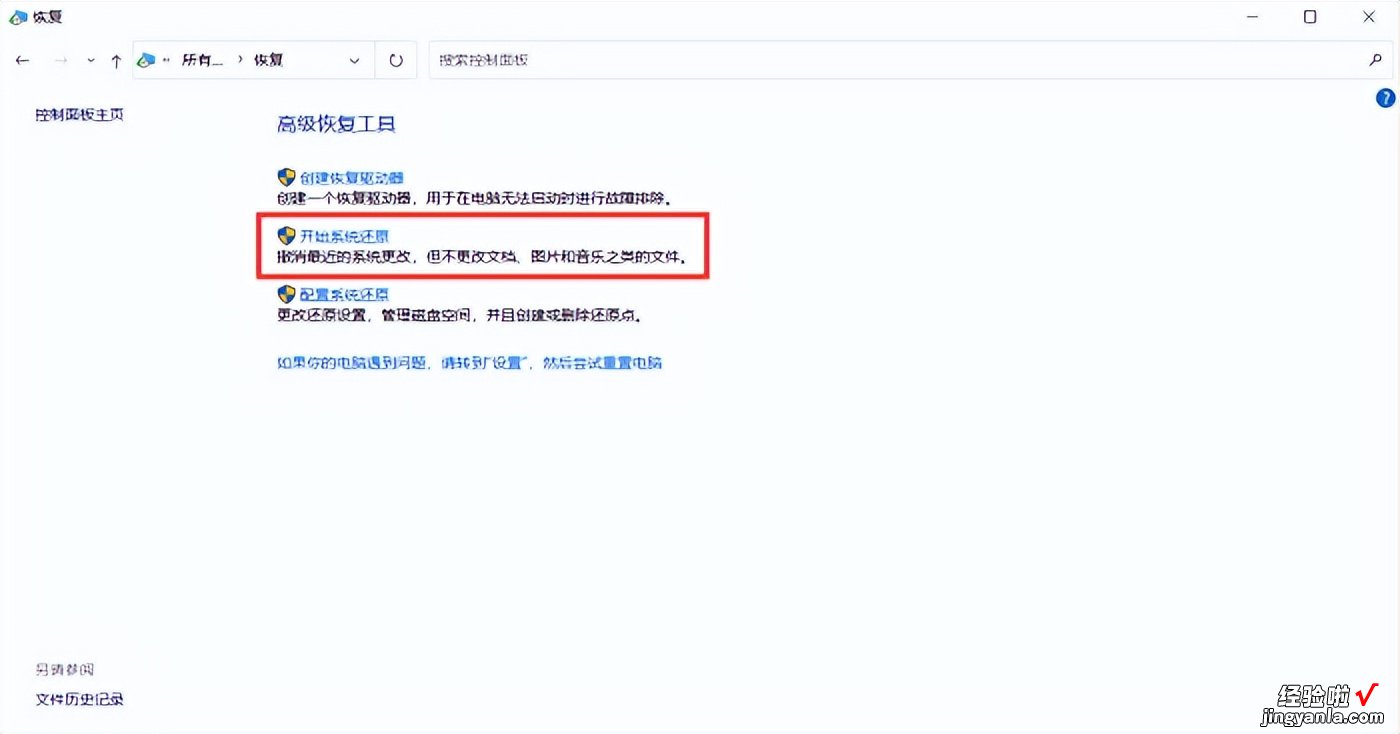Image resolution: width=1400 pixels, height=734 pixels.
Task: Go up one level with up arrow
Action: tap(116, 61)
